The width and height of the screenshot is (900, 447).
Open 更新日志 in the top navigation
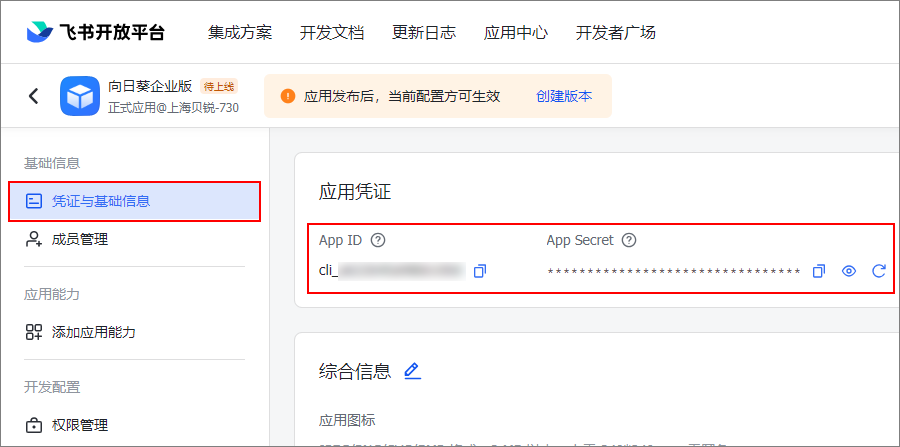pos(424,32)
